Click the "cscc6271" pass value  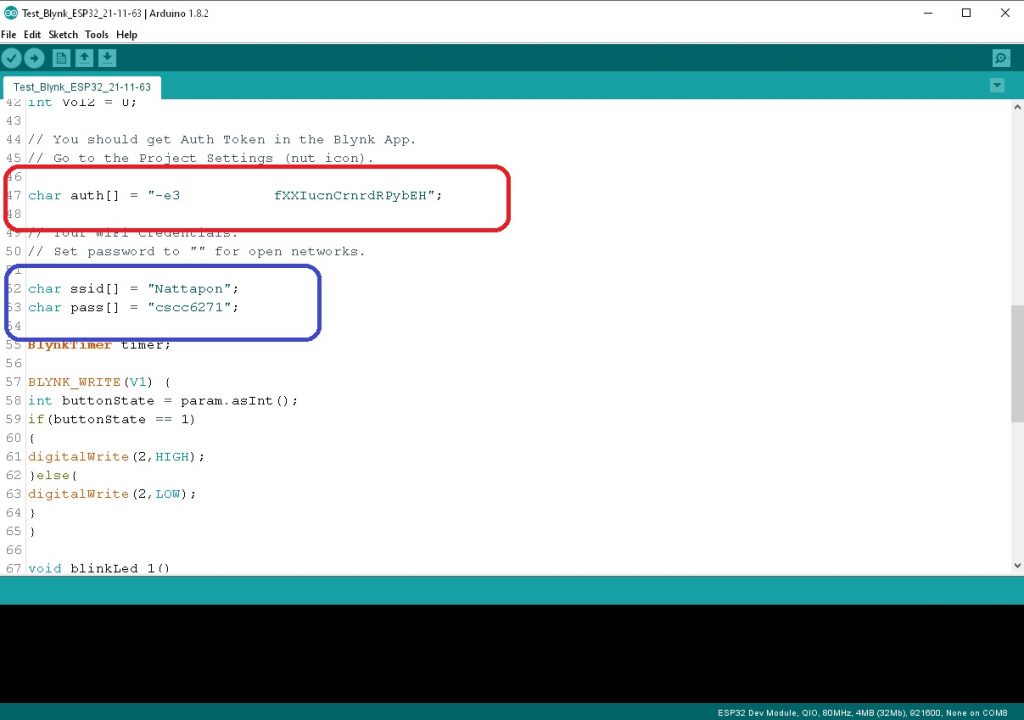(189, 307)
